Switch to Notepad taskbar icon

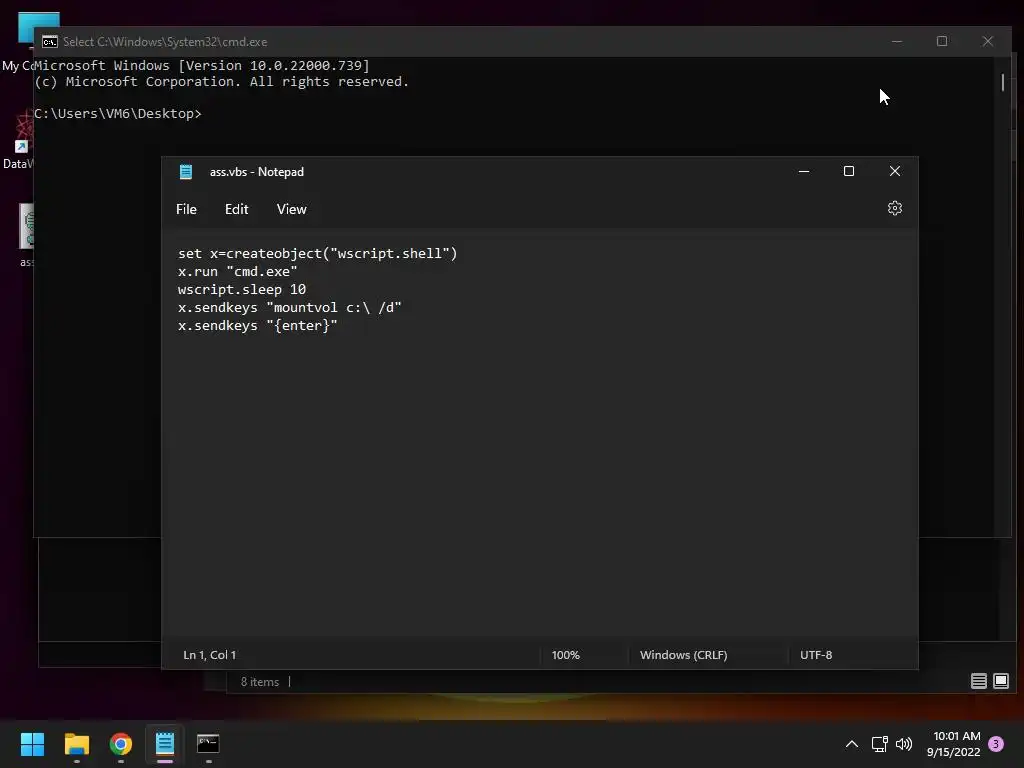click(165, 744)
